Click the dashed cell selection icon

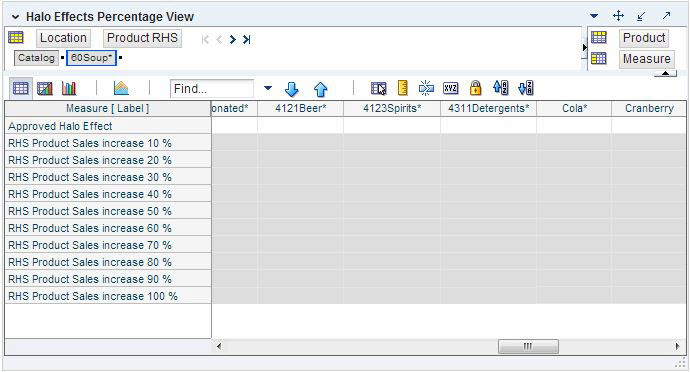click(x=426, y=88)
